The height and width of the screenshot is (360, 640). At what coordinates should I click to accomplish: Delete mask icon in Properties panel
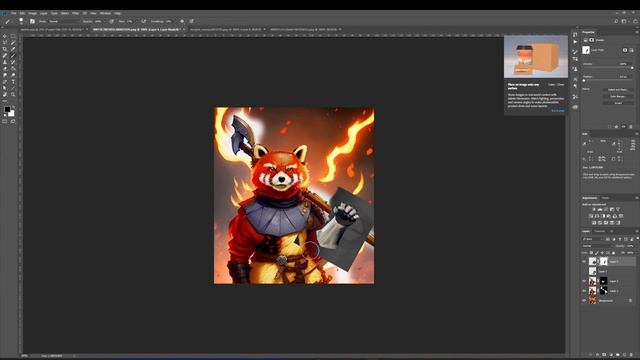point(631,127)
